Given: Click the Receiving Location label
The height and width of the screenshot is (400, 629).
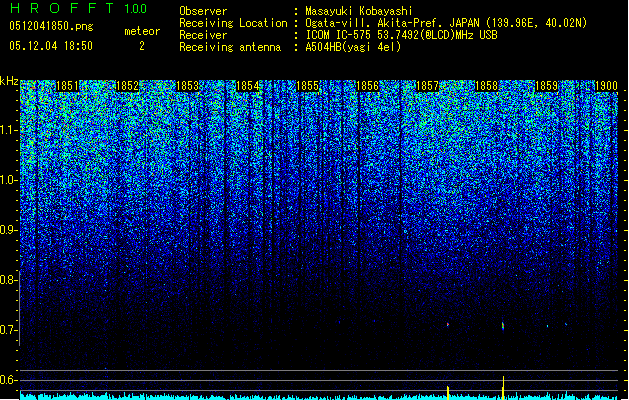Looking at the screenshot, I should click(233, 23).
